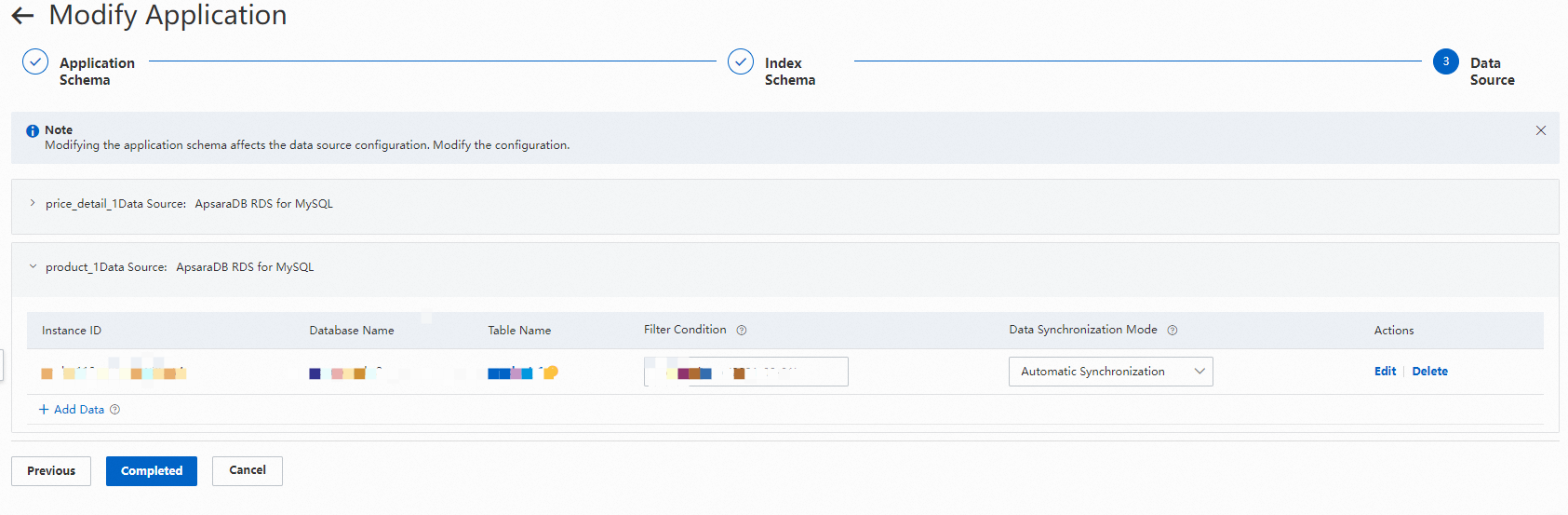
Task: Expand the price_detail_1 data source row
Action: point(33,203)
